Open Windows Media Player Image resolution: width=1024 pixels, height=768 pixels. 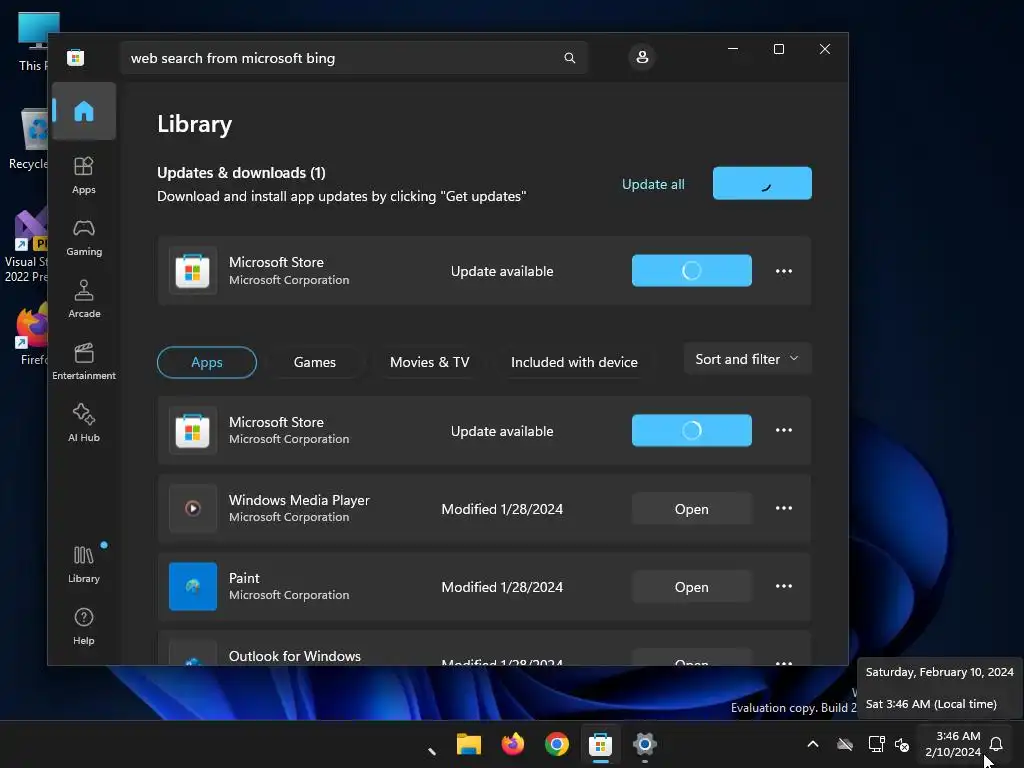[x=692, y=509]
